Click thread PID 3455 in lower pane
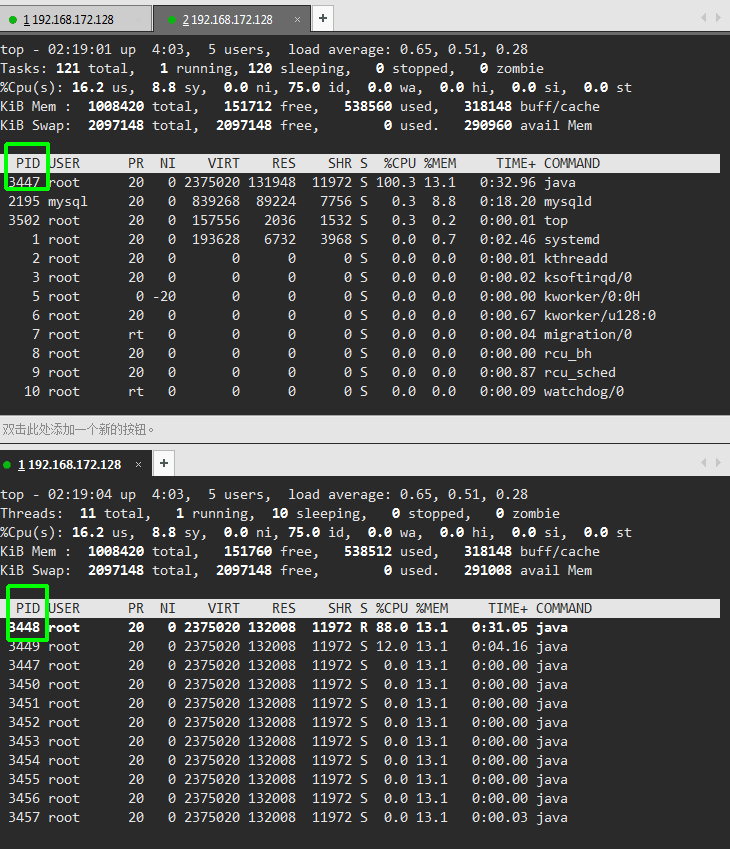Viewport: 730px width, 849px height. click(x=24, y=779)
